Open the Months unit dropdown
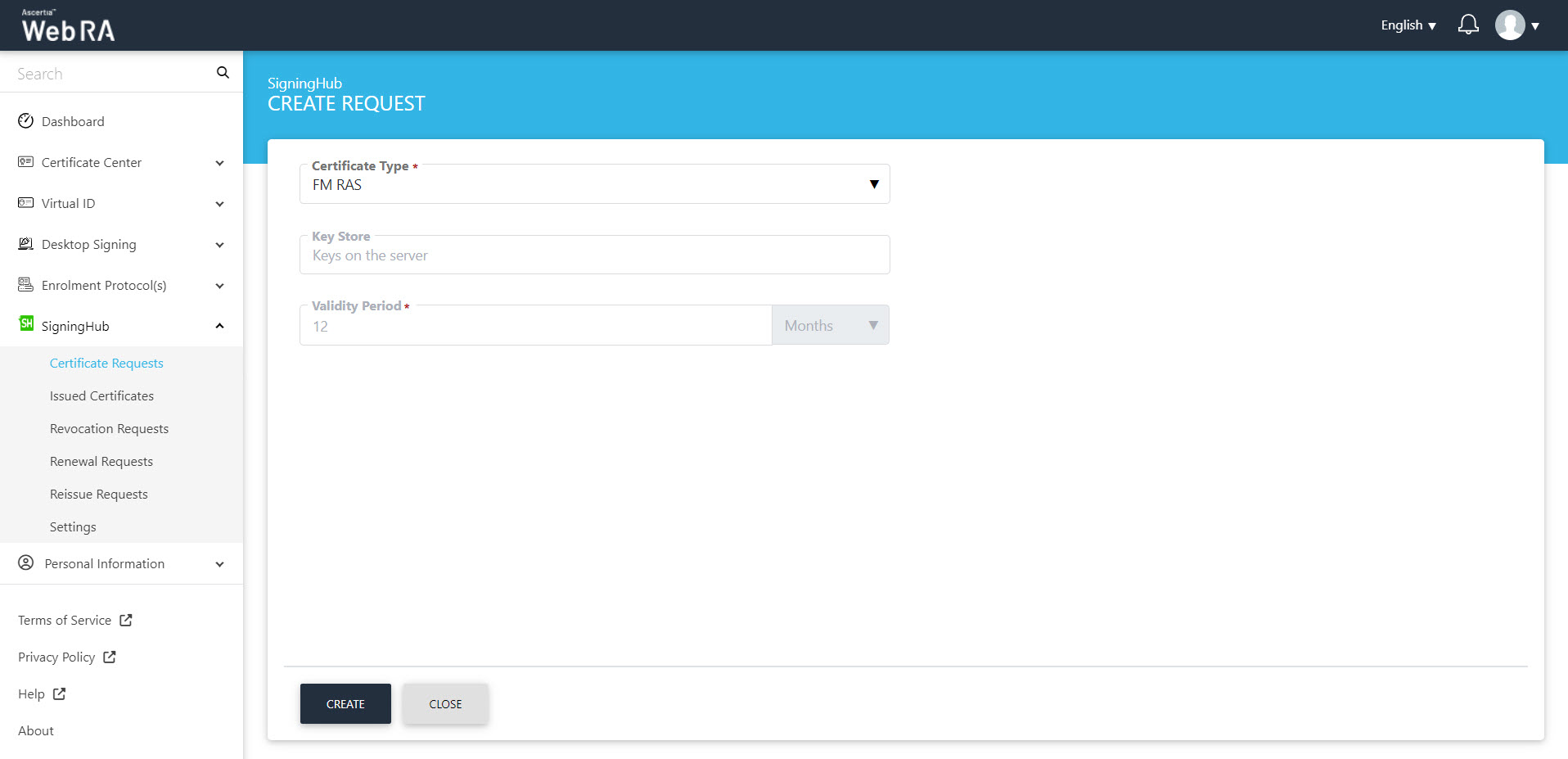 [830, 326]
